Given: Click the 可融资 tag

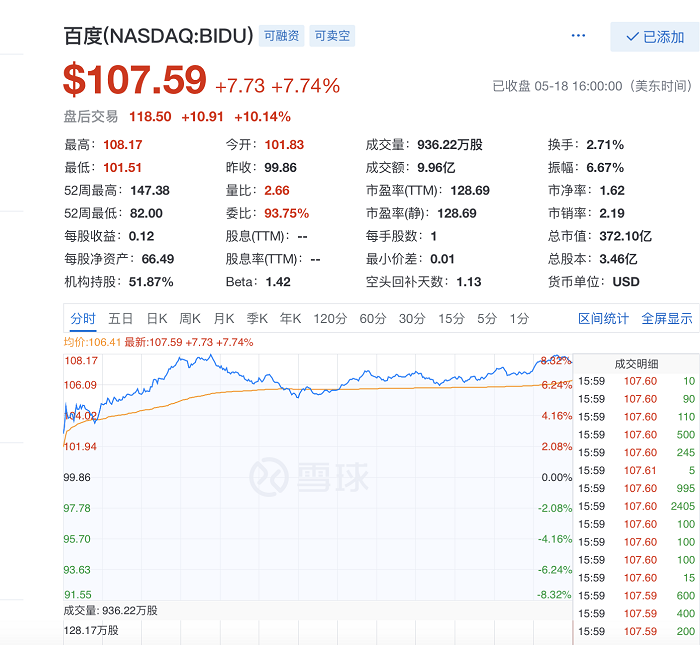Looking at the screenshot, I should pyautogui.click(x=281, y=36).
